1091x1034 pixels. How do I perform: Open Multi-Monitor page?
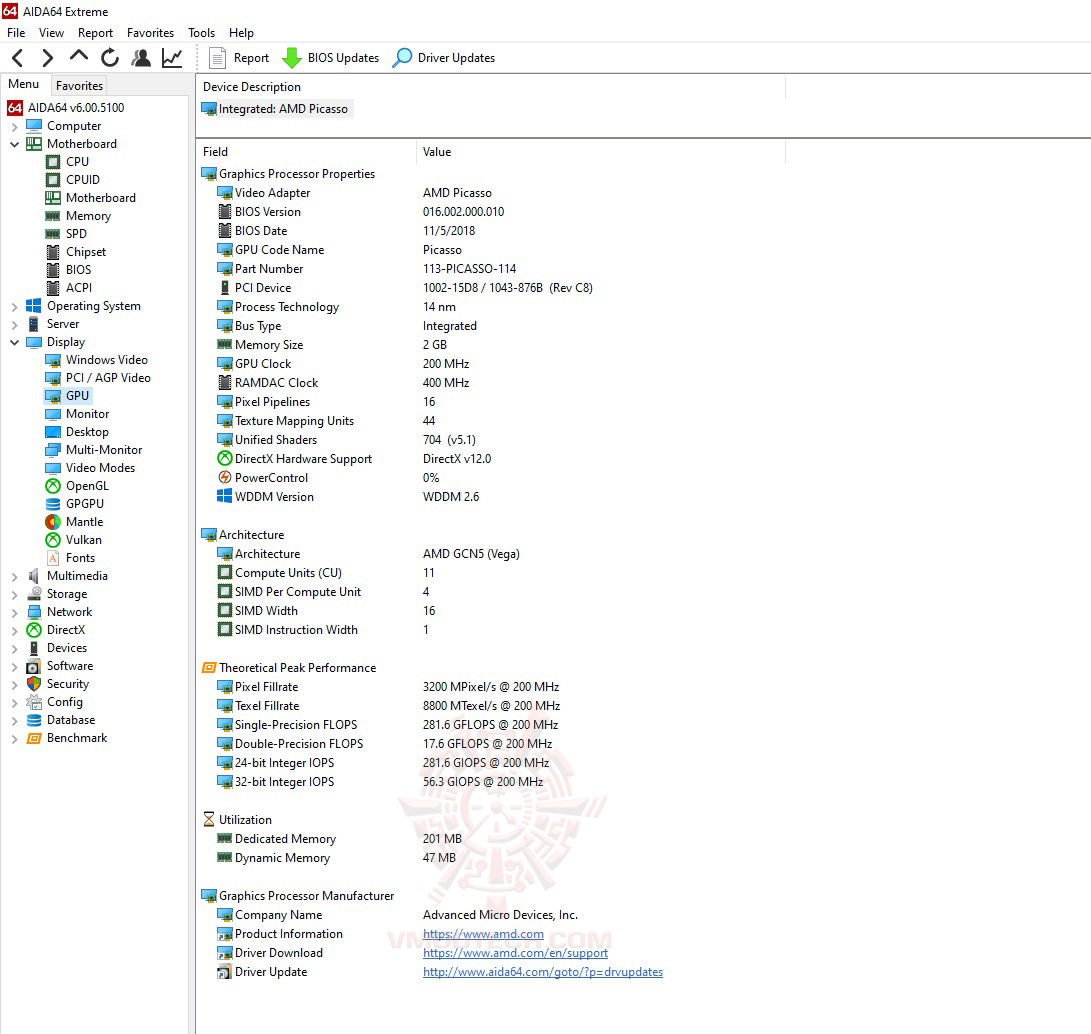(104, 450)
